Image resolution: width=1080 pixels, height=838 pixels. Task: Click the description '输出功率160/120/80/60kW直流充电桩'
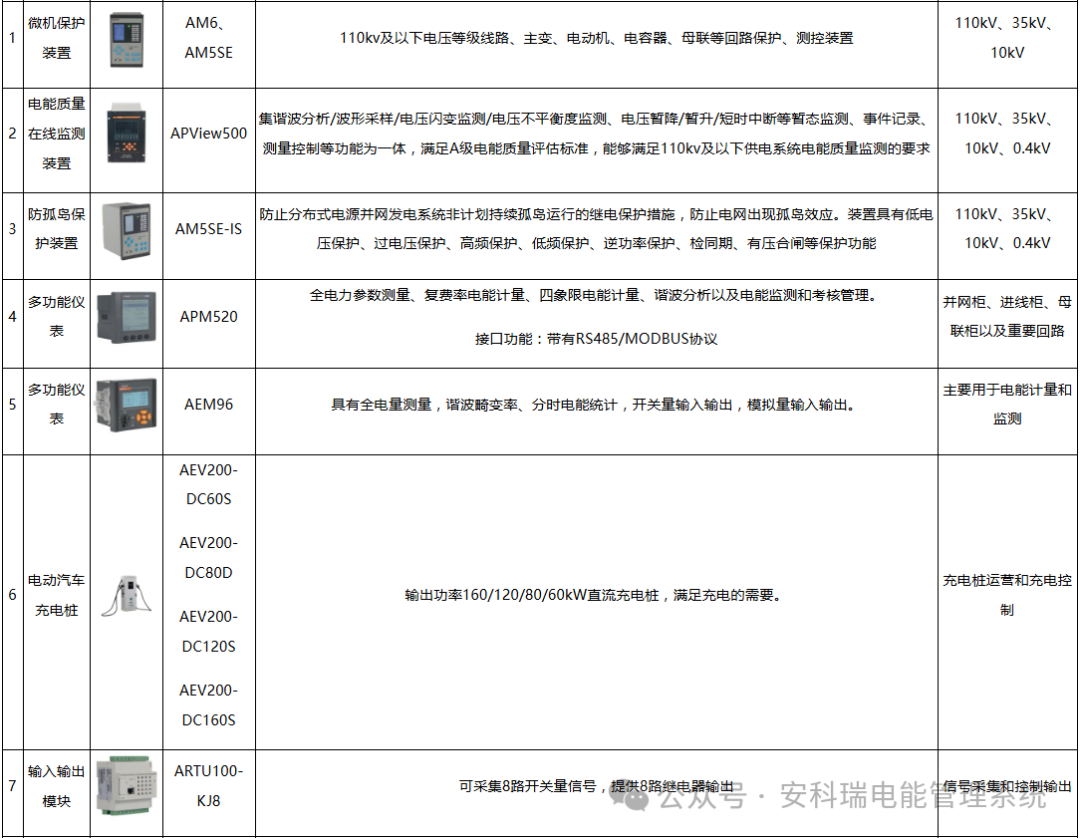point(596,596)
